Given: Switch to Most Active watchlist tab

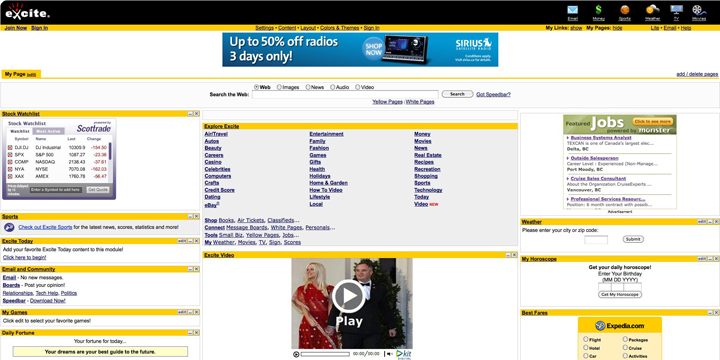Looking at the screenshot, I should (x=48, y=131).
